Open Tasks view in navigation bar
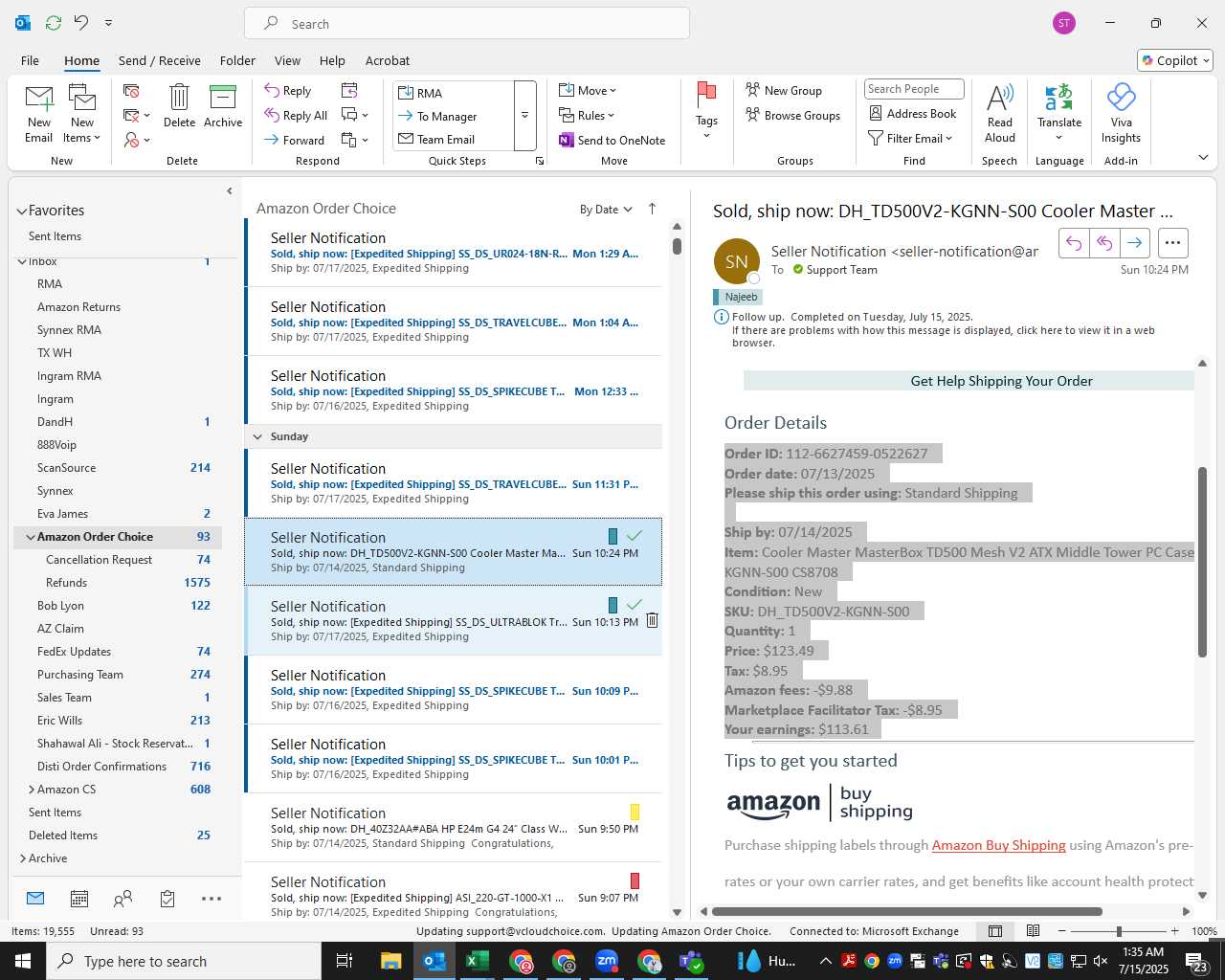1225x980 pixels. tap(167, 899)
